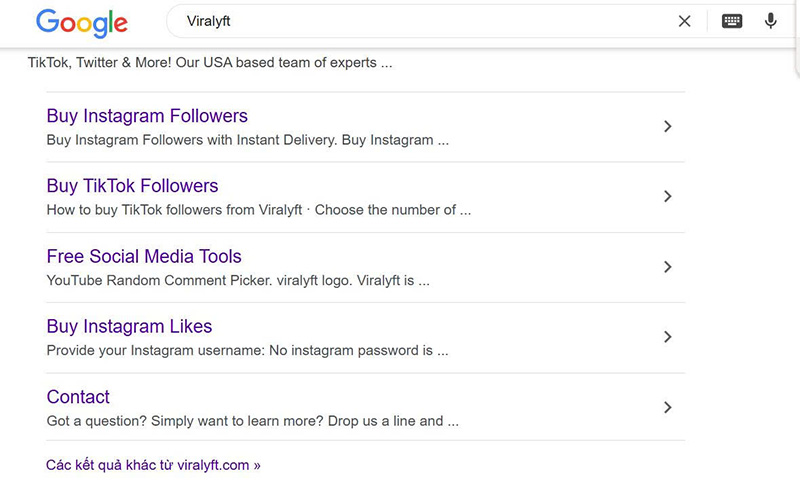The height and width of the screenshot is (480, 800).
Task: Start voice search with the microphone icon
Action: [770, 21]
